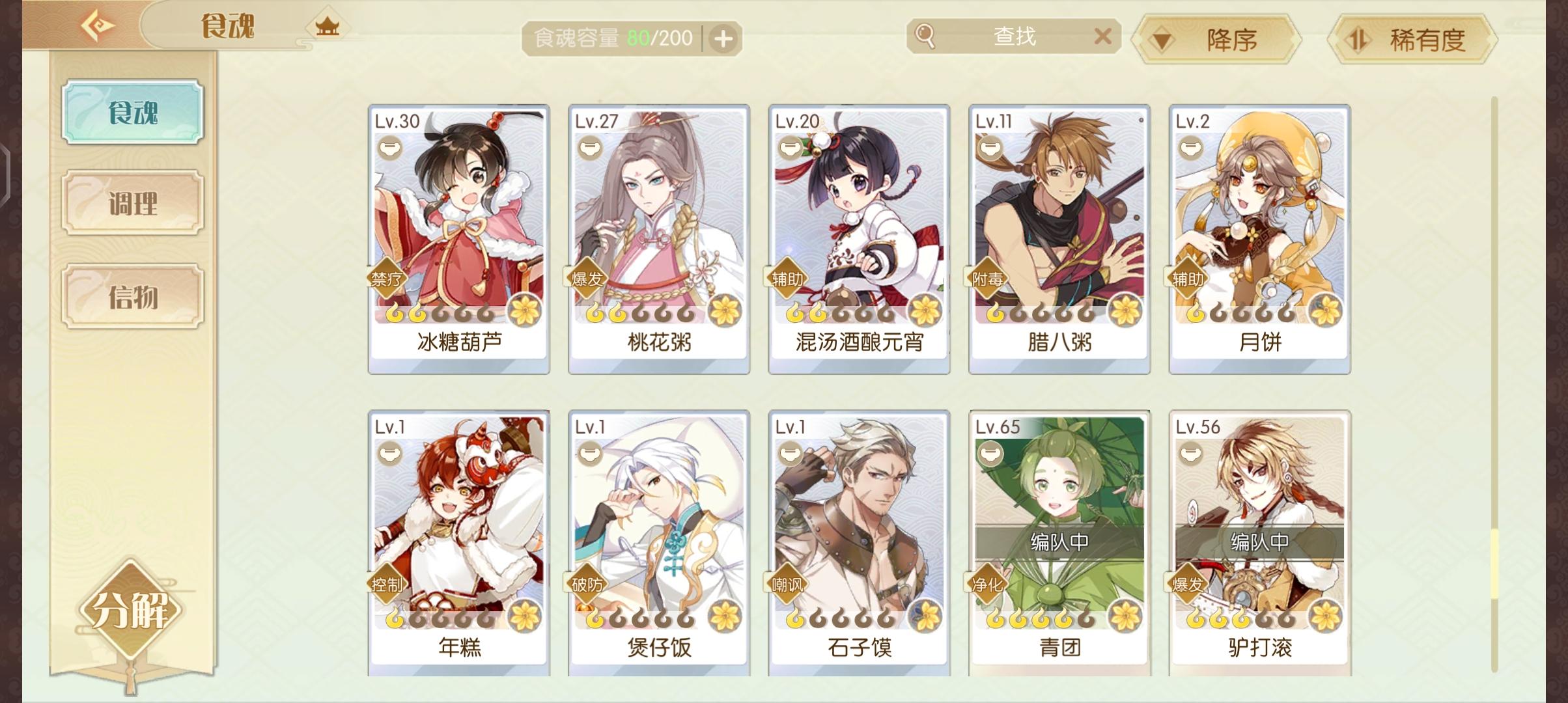Click the 分解 button
1568x703 pixels.
(x=130, y=611)
